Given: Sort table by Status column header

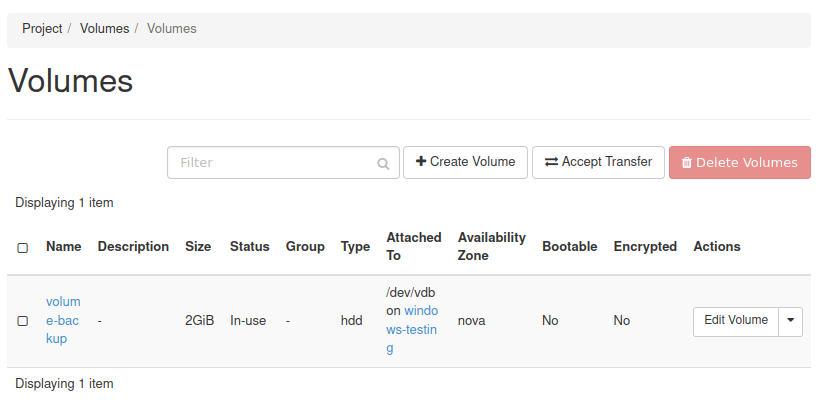Looking at the screenshot, I should point(249,247).
